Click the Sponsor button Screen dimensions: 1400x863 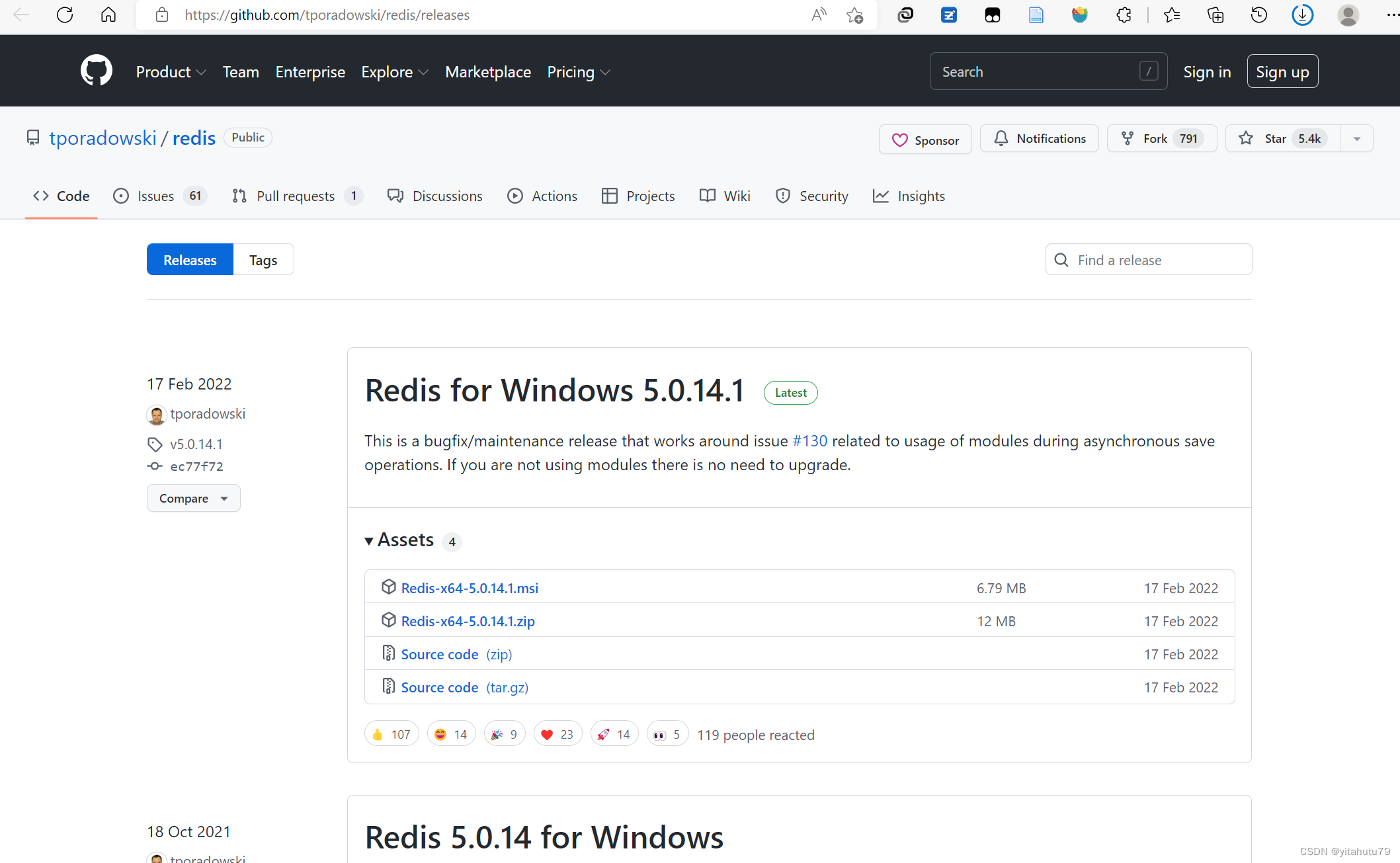(925, 140)
